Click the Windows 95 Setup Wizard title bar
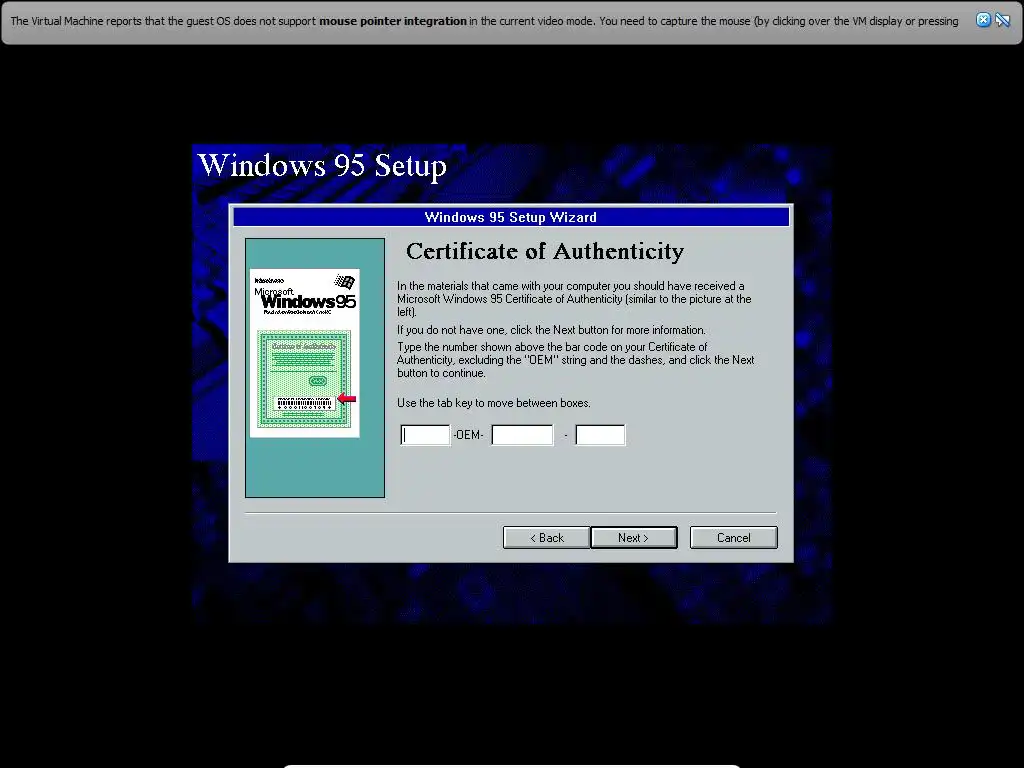 [511, 217]
